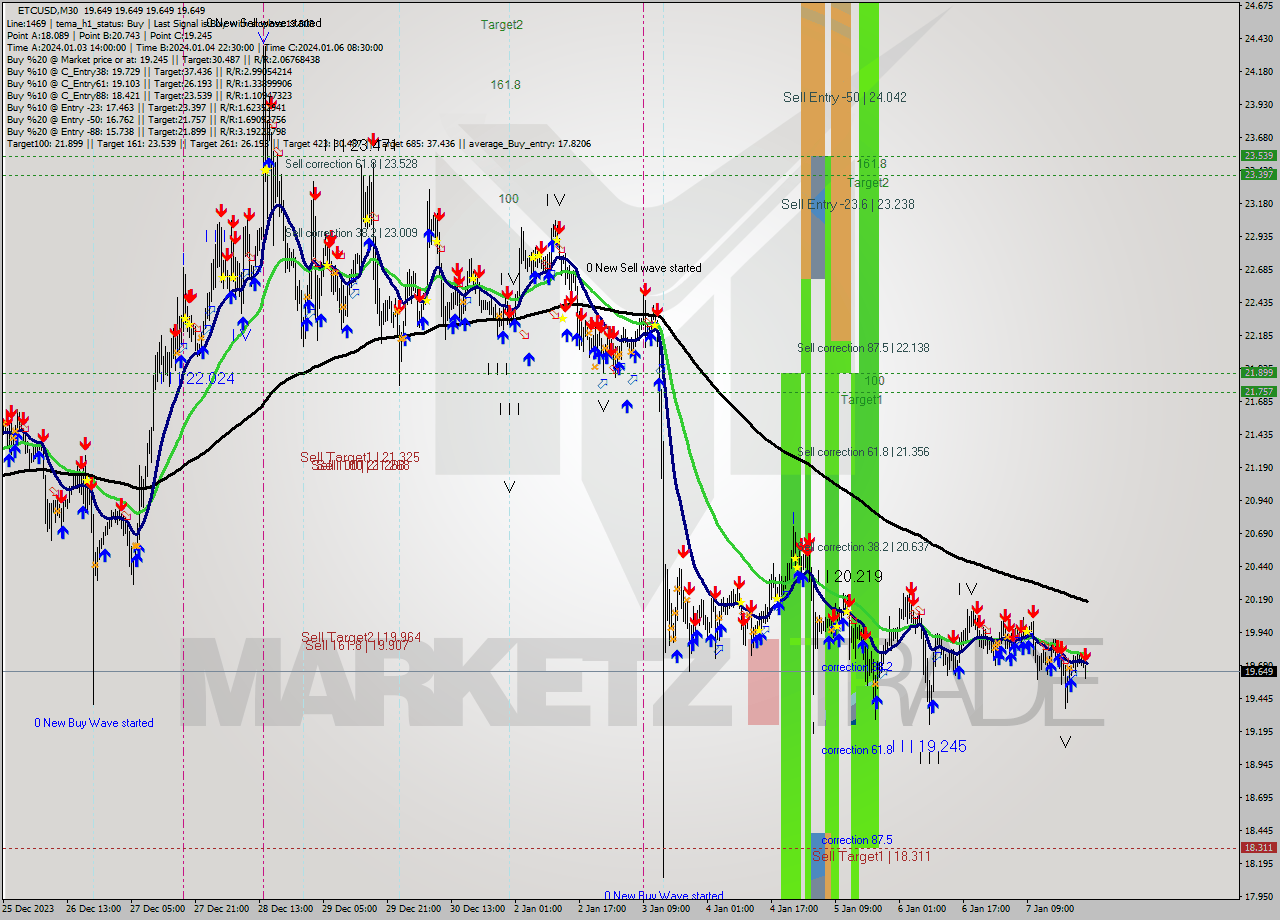The image size is (1280, 920).
Task: Click the '3 Jan 09:00' time label
Action: tap(666, 909)
